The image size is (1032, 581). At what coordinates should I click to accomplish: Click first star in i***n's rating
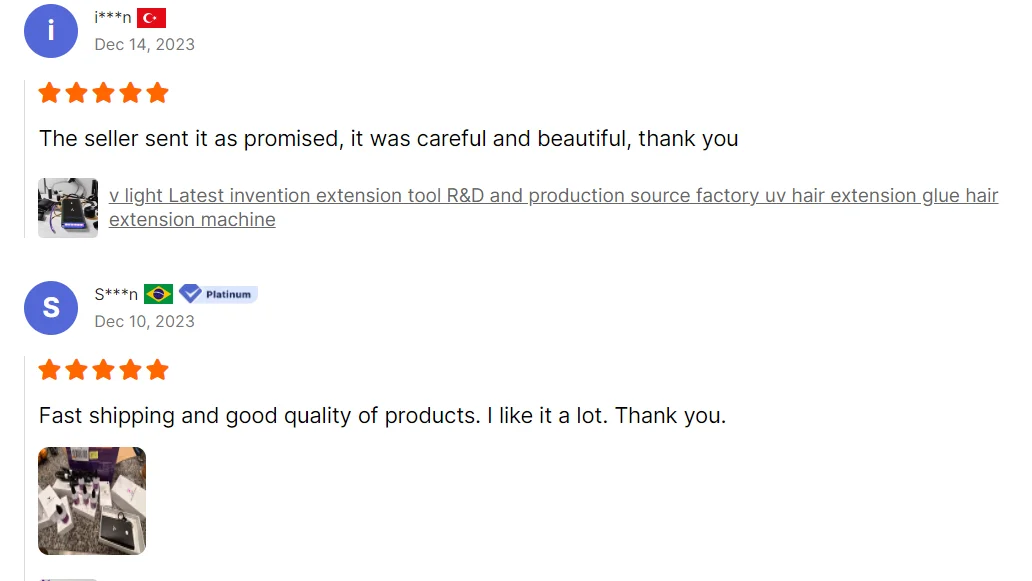pos(49,94)
